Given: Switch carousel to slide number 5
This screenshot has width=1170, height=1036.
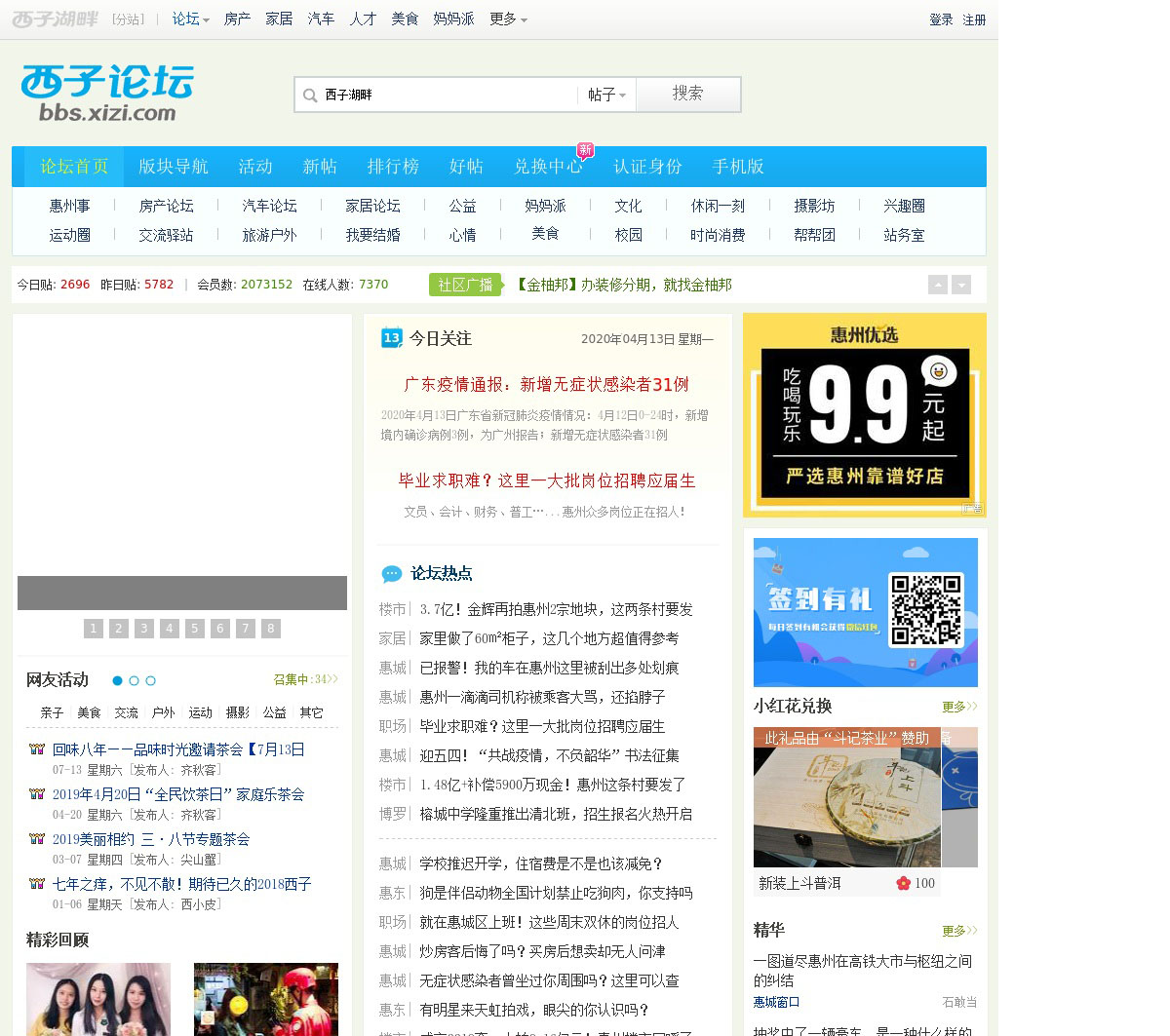Looking at the screenshot, I should [195, 629].
